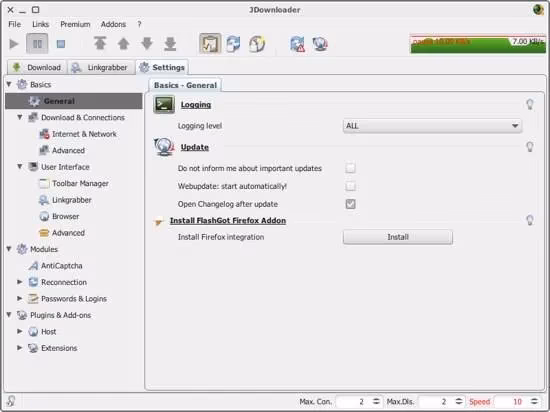
Task: Show hint bulb for Update section
Action: tap(530, 147)
